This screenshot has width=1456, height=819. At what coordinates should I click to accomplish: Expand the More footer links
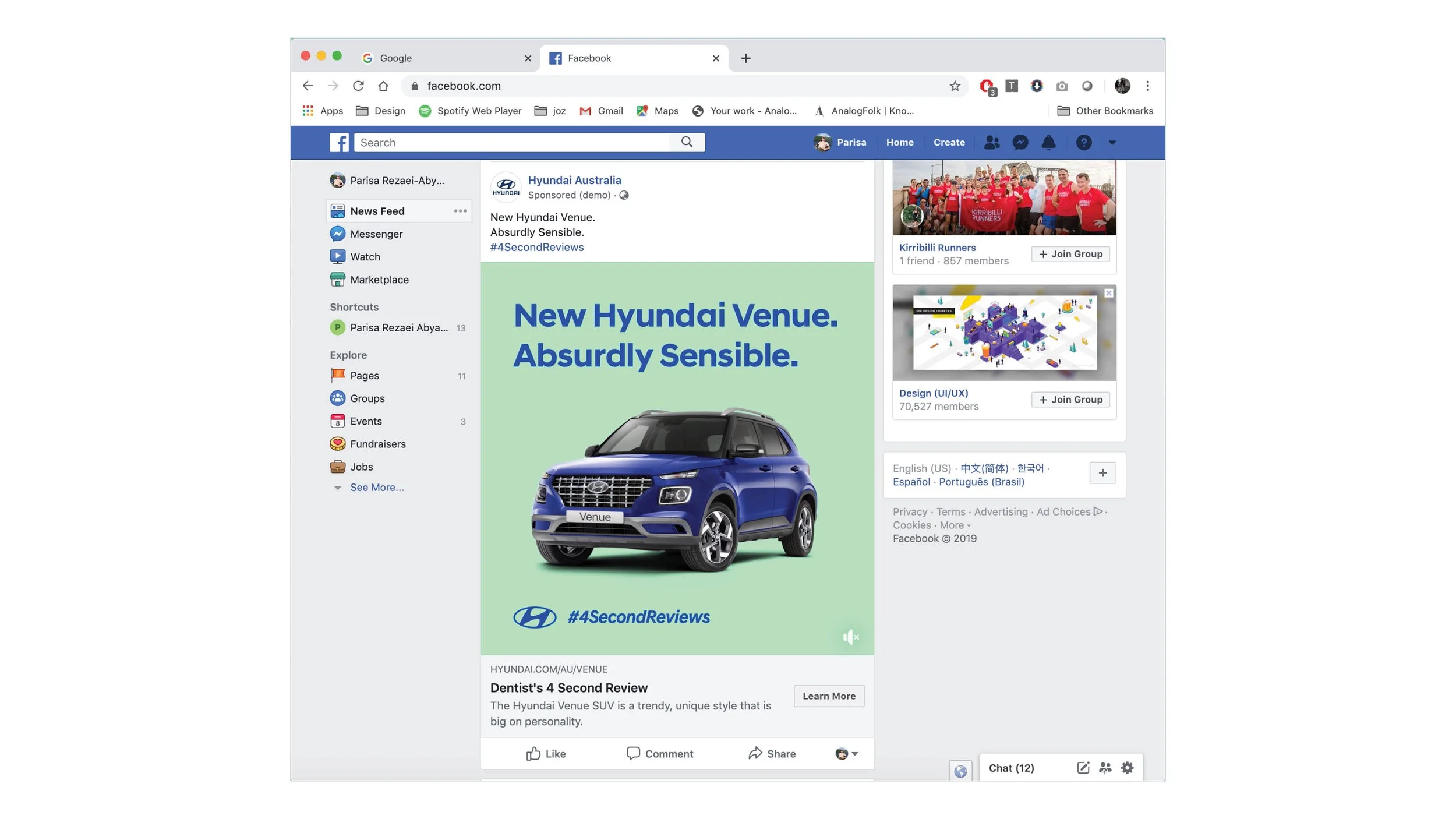pyautogui.click(x=955, y=525)
